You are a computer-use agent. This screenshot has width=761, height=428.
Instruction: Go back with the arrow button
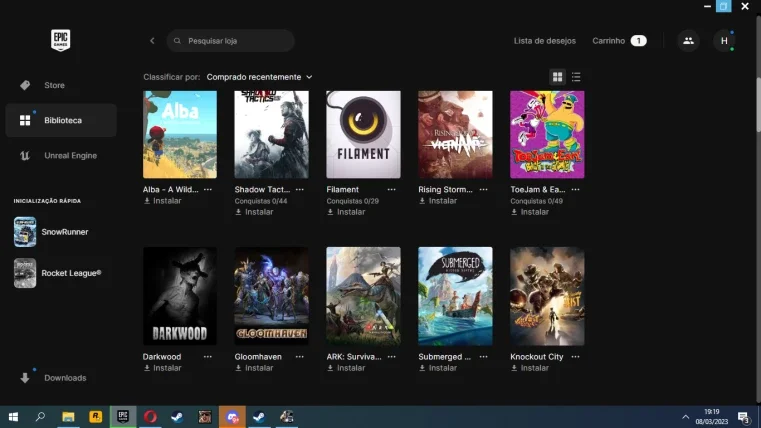point(152,41)
